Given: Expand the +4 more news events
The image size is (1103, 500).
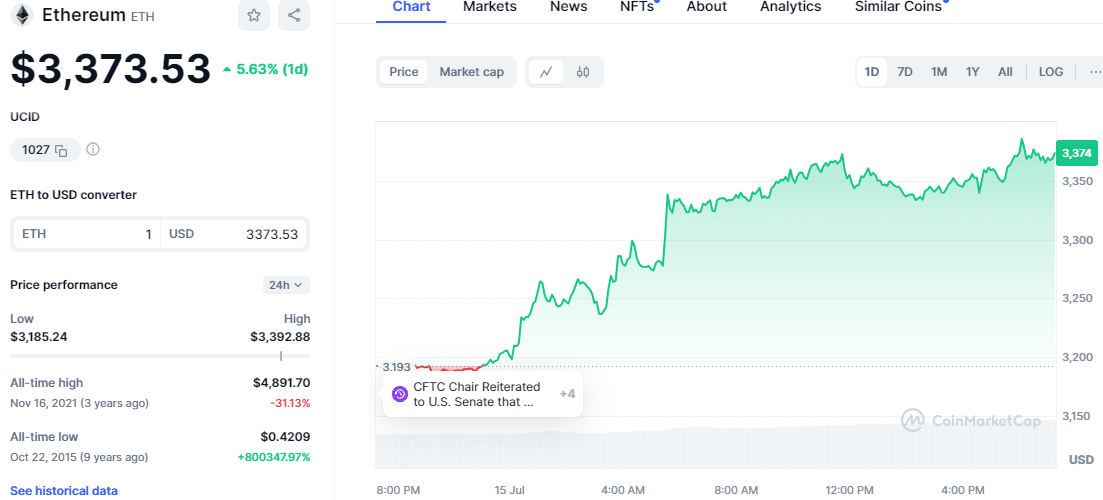Looking at the screenshot, I should (x=567, y=394).
